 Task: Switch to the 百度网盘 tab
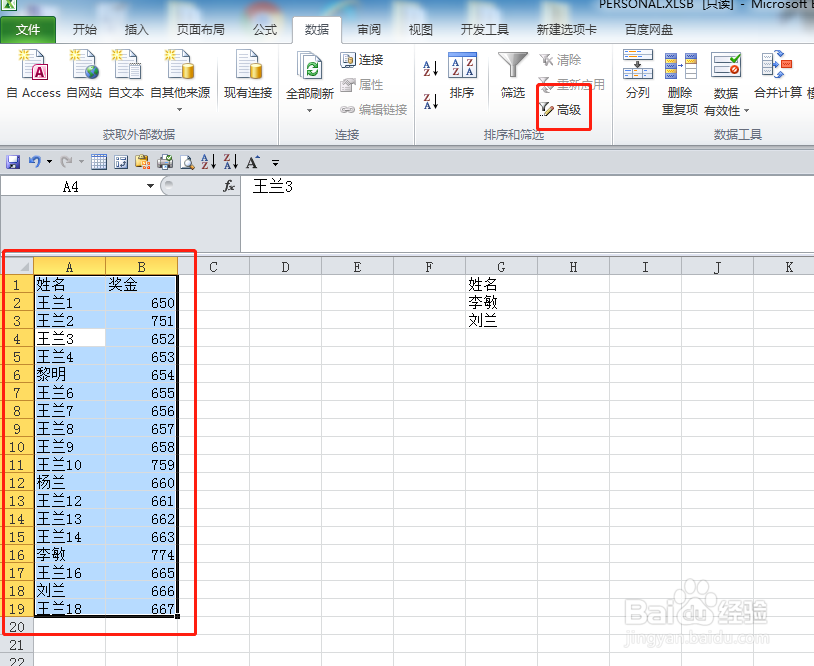(x=648, y=30)
